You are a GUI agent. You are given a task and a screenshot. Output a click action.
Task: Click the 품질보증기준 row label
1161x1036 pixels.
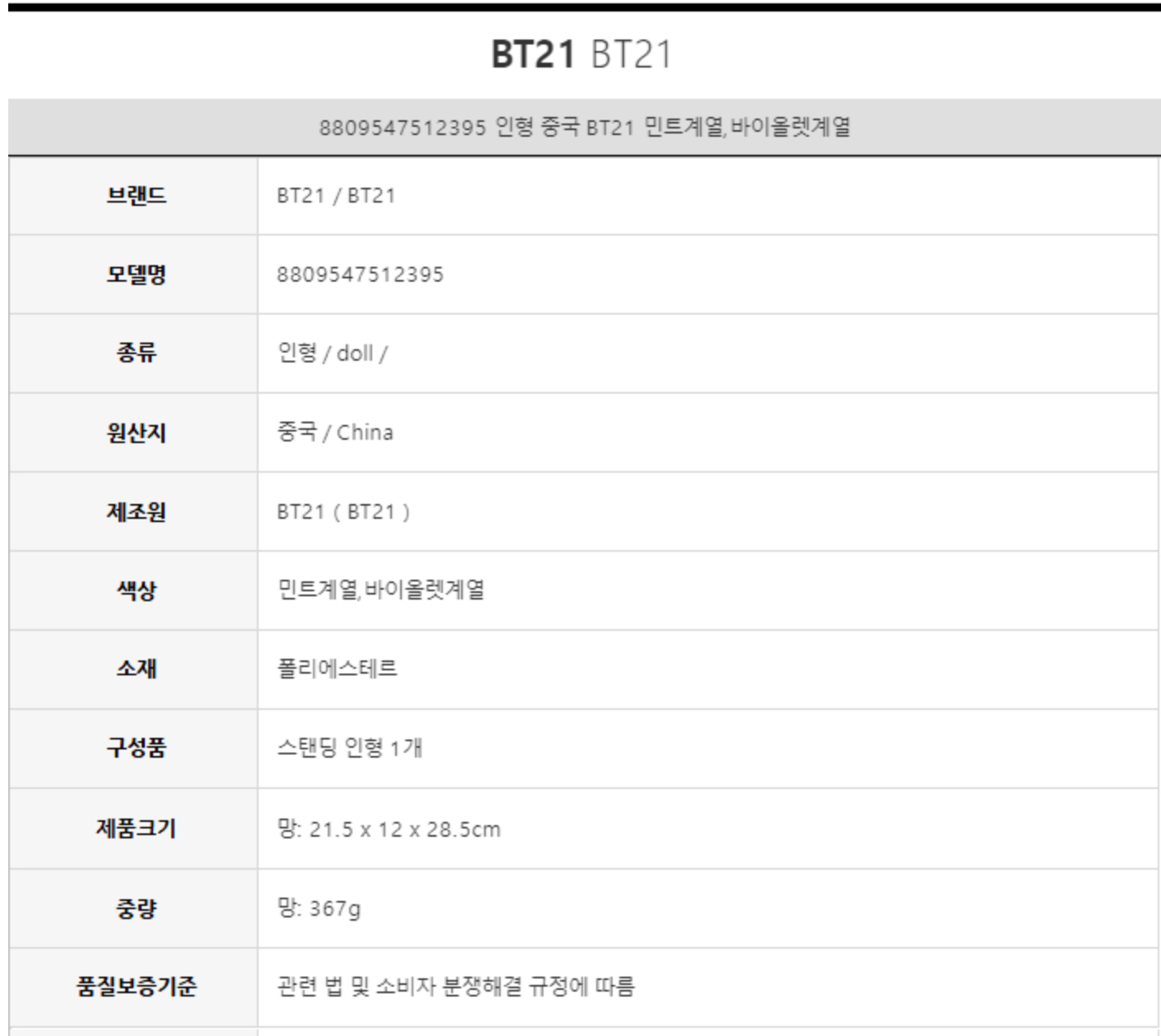(136, 986)
